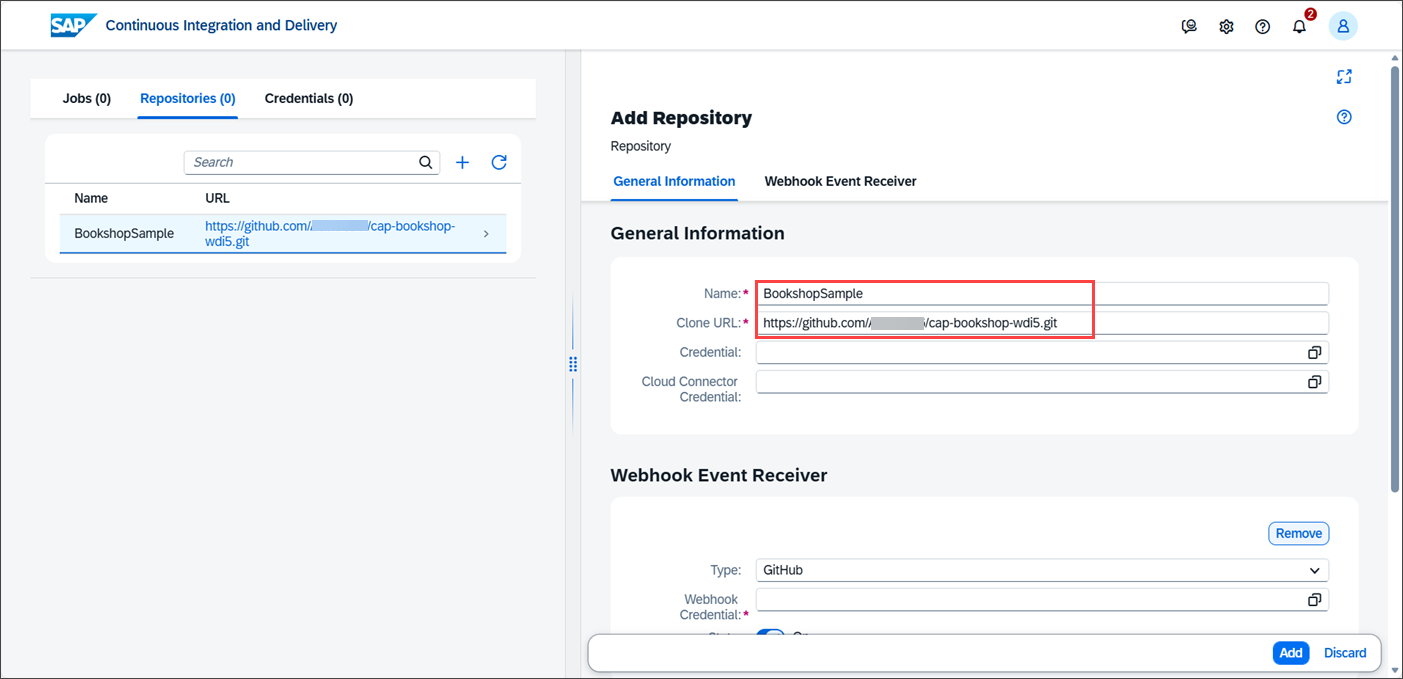The height and width of the screenshot is (679, 1403).
Task: Click the Credential input field
Action: click(1030, 353)
